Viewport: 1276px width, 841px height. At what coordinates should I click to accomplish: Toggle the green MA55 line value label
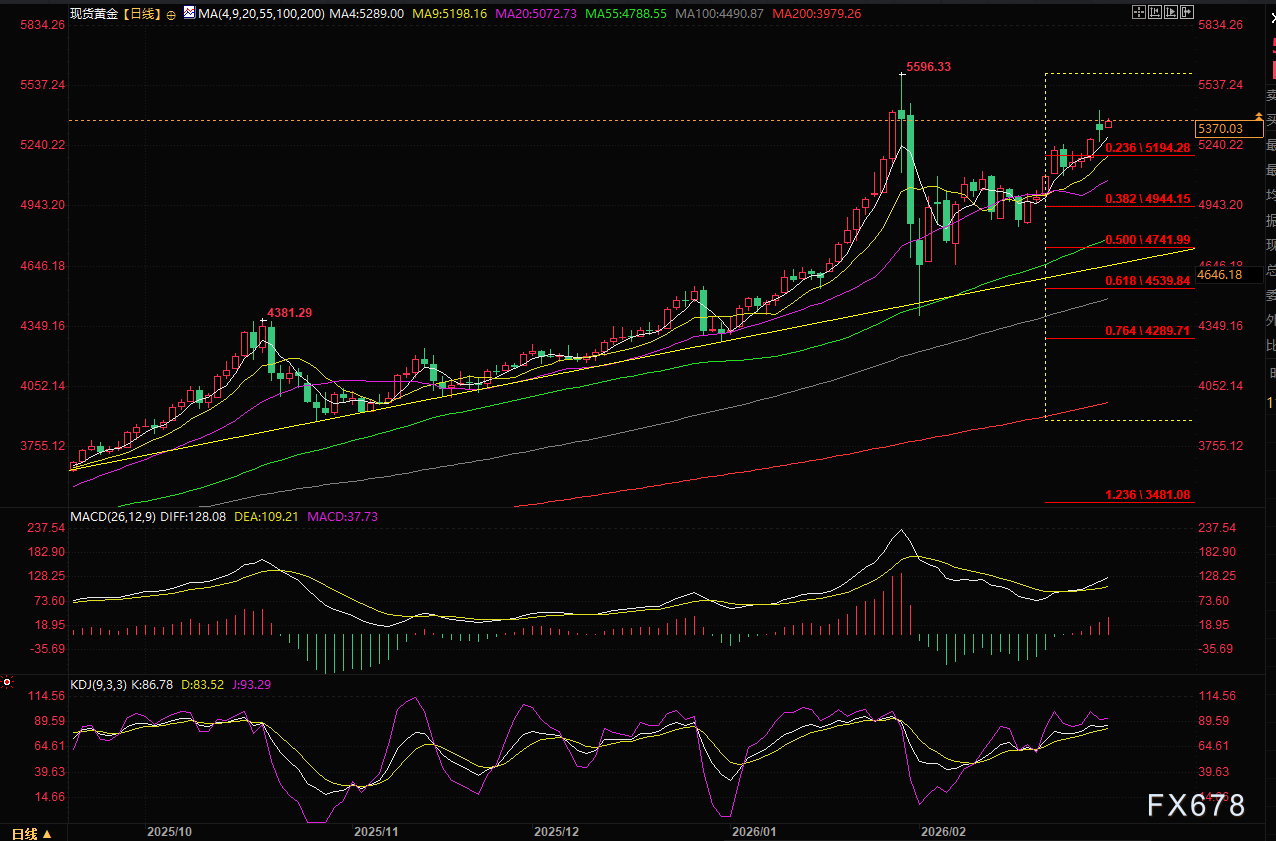(x=626, y=14)
